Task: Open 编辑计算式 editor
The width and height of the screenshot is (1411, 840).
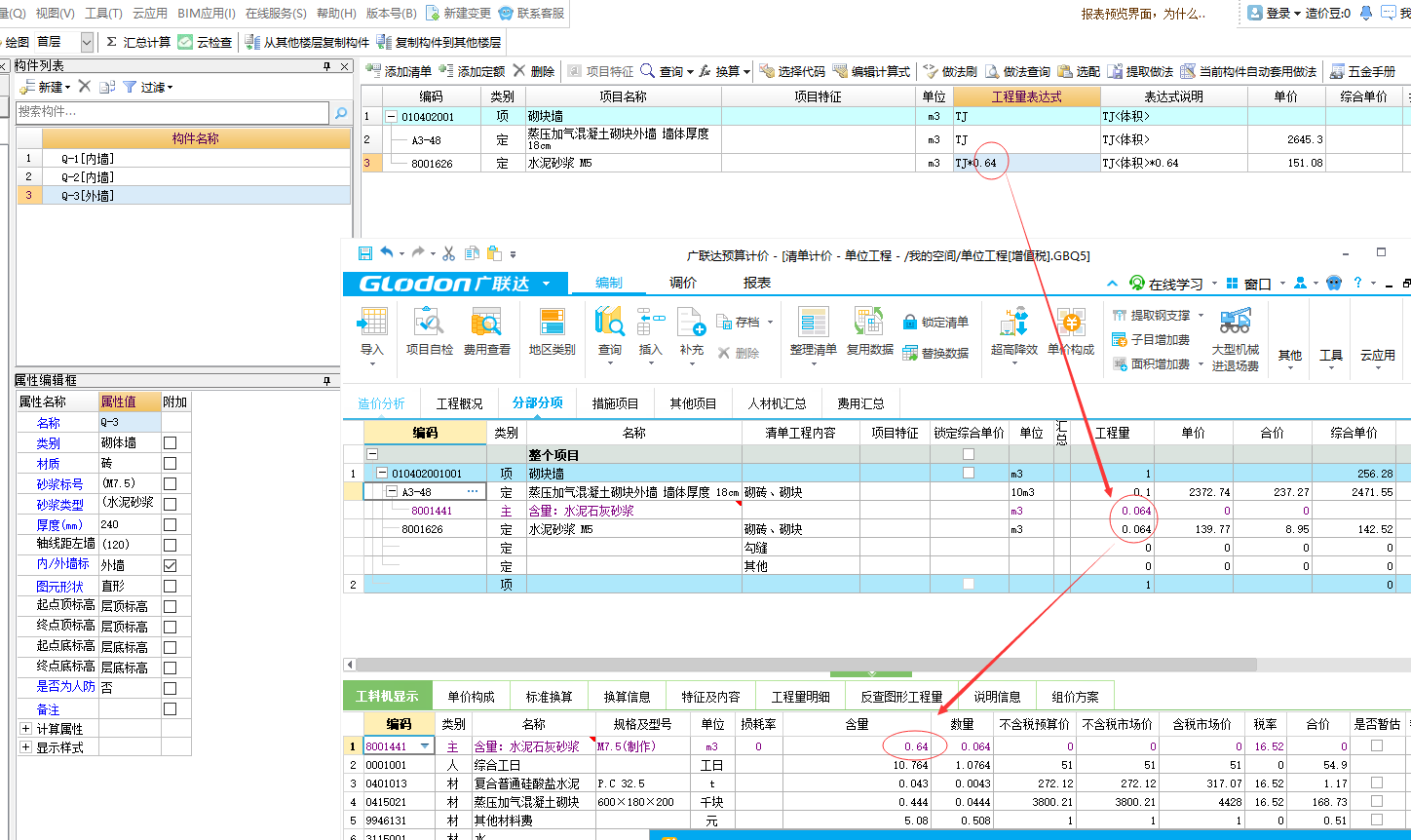Action: tap(871, 71)
